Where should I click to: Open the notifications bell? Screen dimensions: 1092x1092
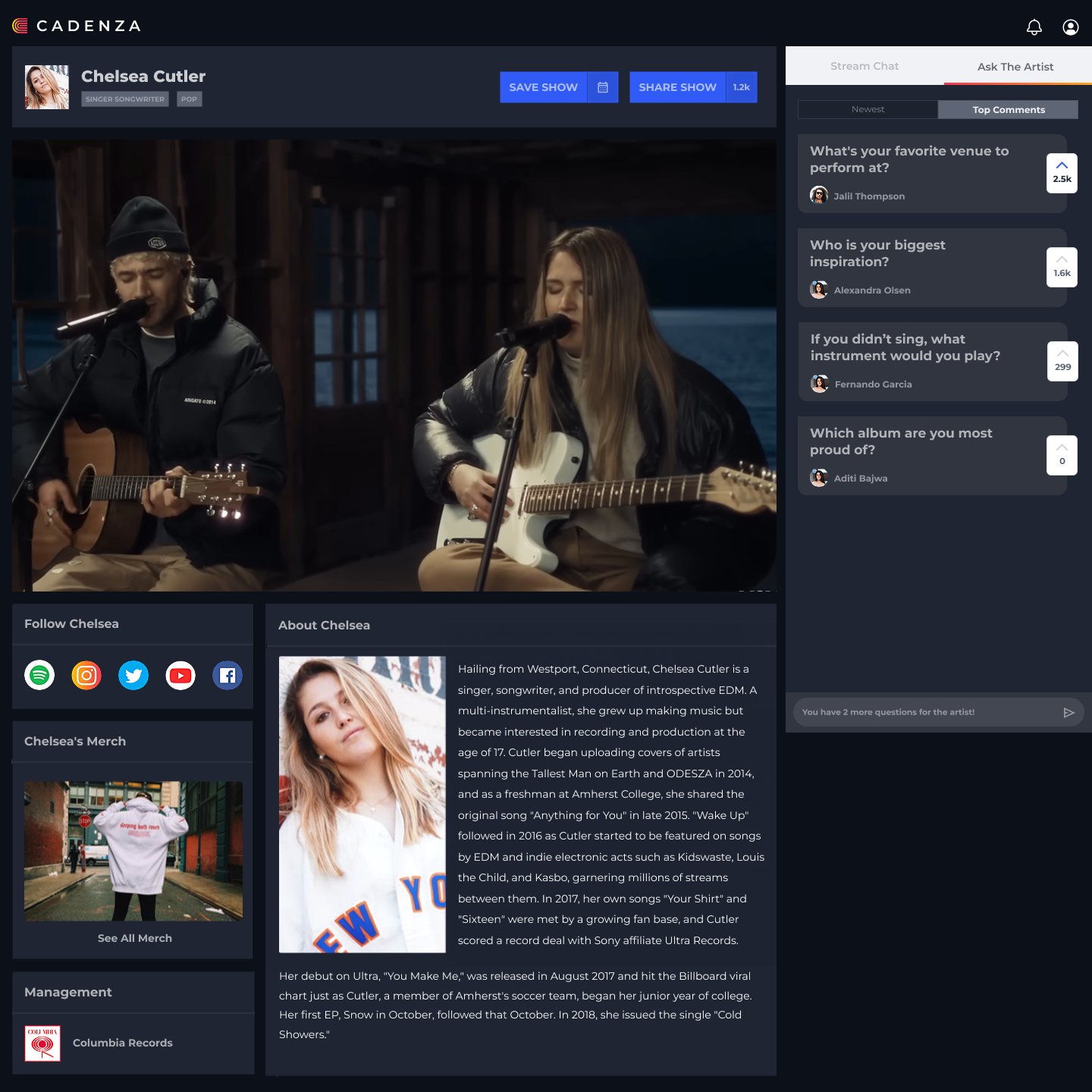1034,27
